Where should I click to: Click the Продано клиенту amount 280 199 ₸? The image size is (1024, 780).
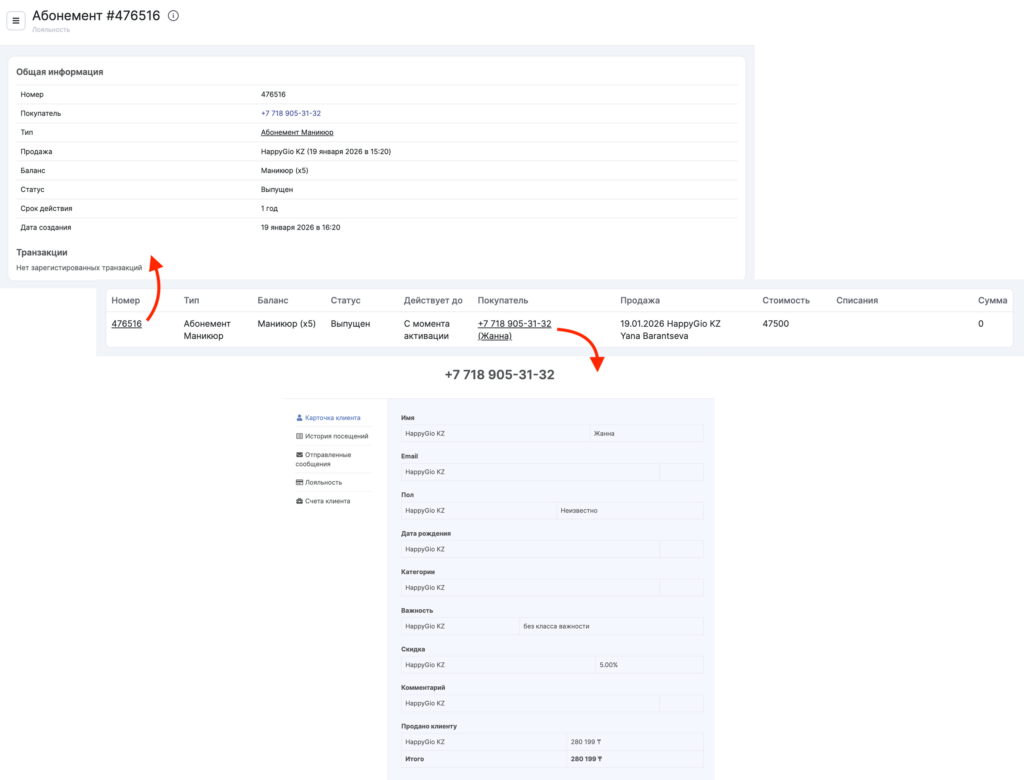click(585, 742)
